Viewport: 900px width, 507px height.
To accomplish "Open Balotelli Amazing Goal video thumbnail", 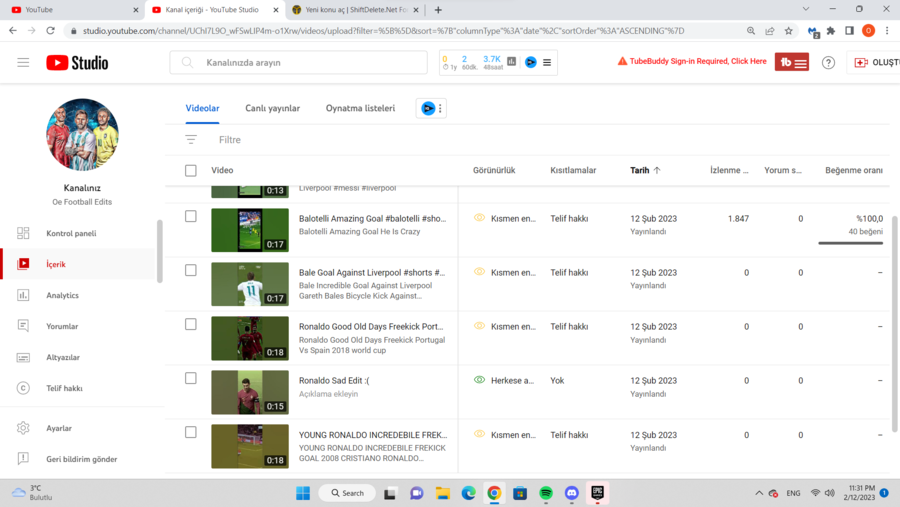I will [250, 230].
